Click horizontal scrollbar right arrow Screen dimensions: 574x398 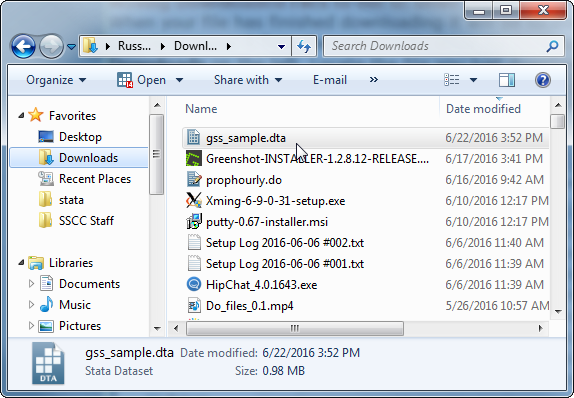(x=540, y=328)
